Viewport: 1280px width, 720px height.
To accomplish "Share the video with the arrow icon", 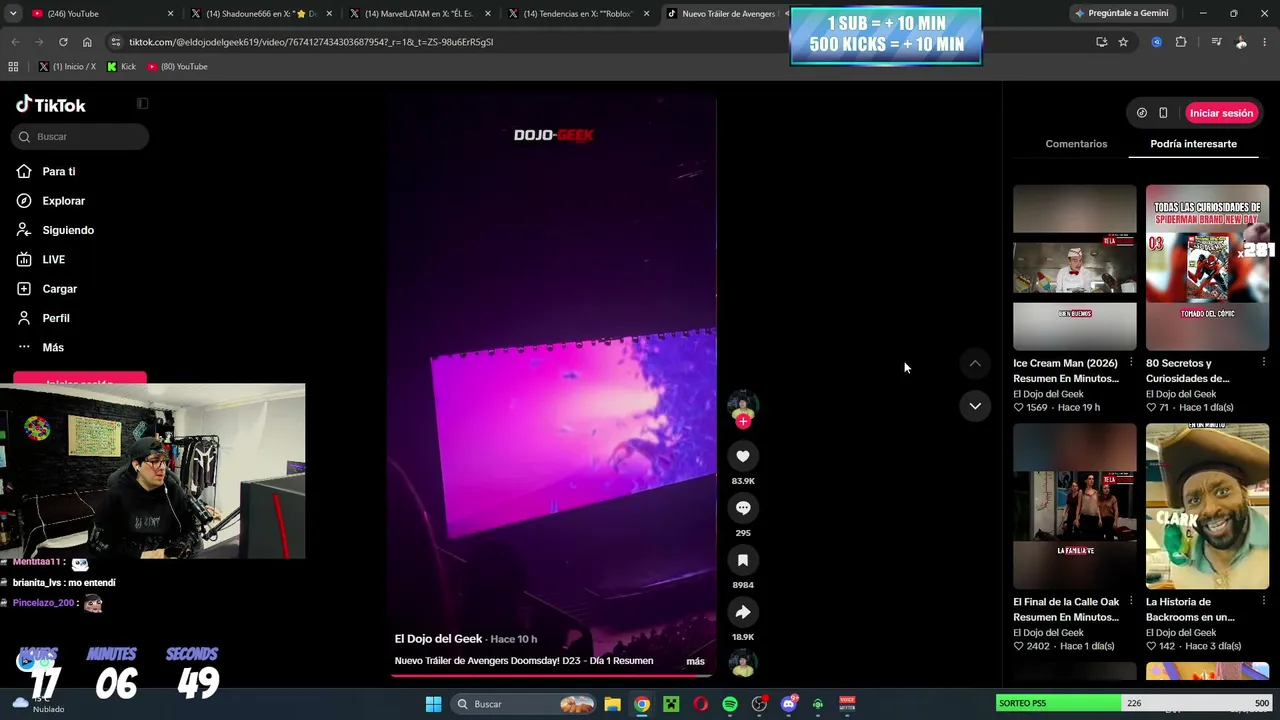I will click(743, 612).
